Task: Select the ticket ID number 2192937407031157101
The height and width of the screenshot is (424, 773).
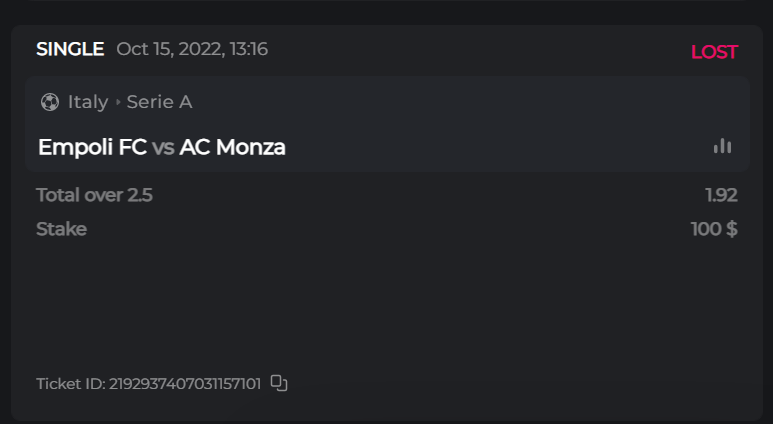Action: (x=184, y=384)
